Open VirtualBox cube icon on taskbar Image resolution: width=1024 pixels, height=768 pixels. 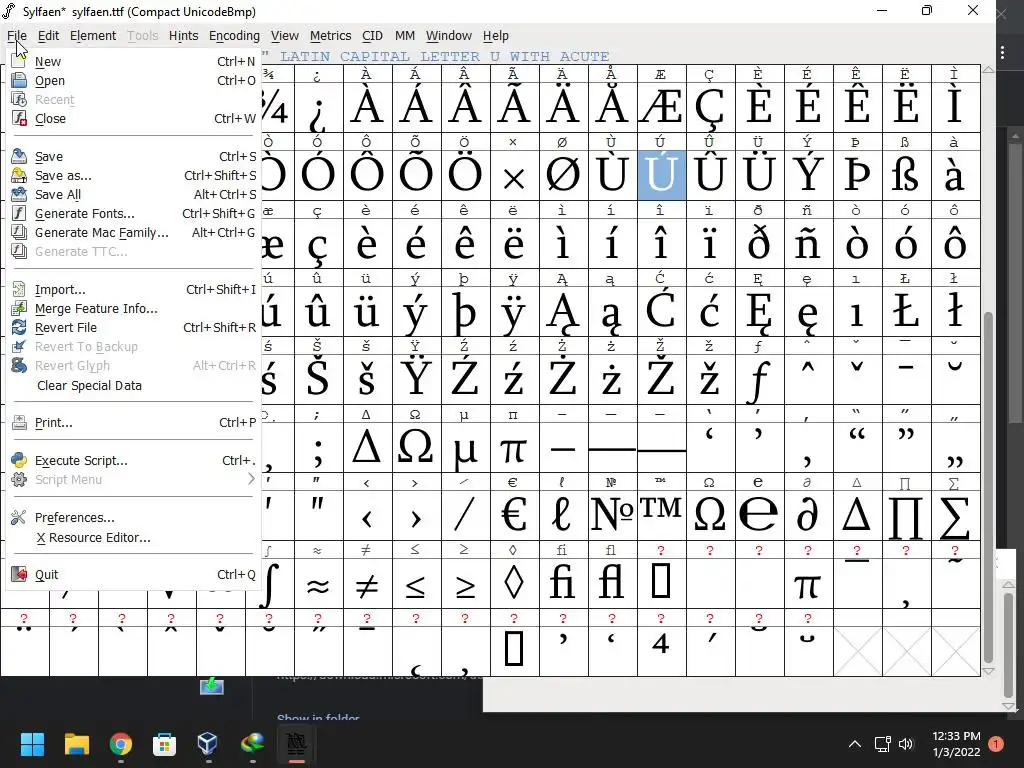(208, 743)
